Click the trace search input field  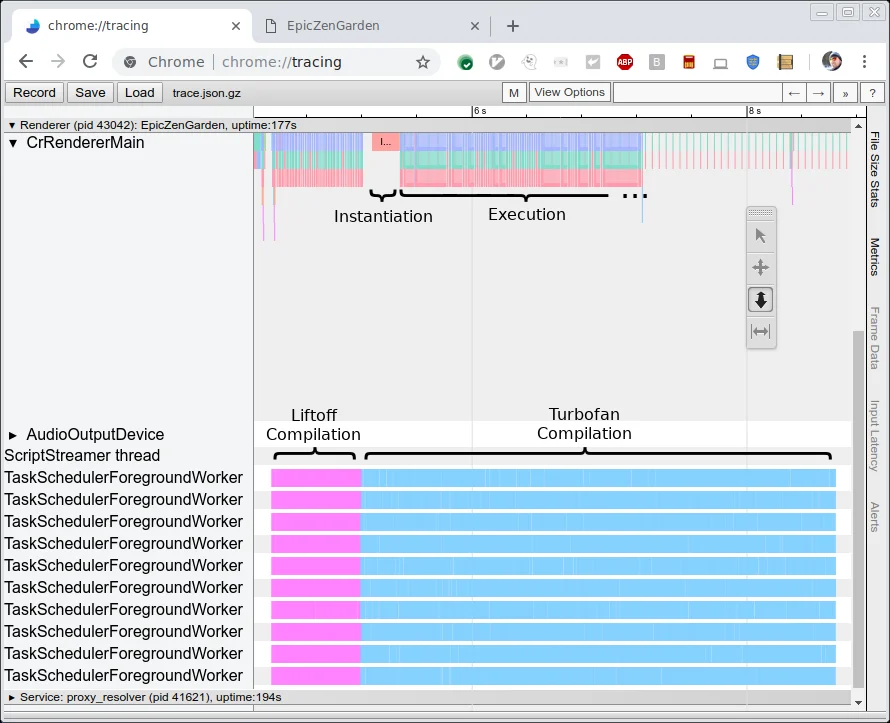click(x=696, y=93)
